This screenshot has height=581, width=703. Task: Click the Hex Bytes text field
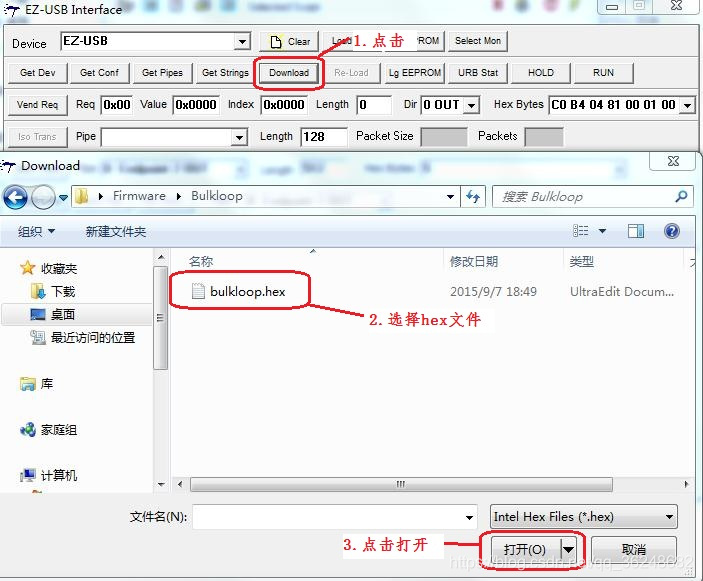point(614,105)
